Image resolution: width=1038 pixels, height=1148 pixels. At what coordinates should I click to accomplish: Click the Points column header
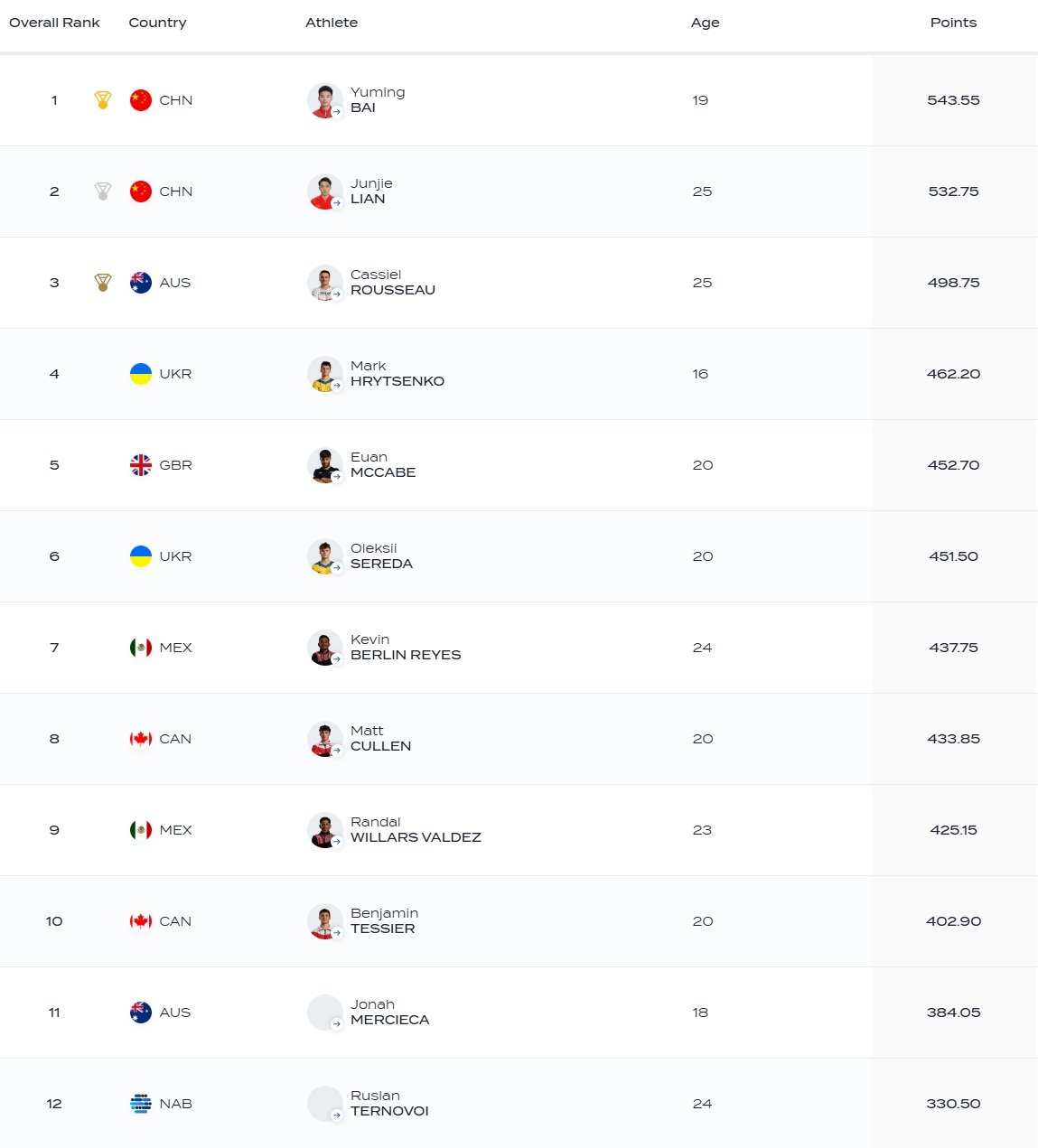point(953,23)
